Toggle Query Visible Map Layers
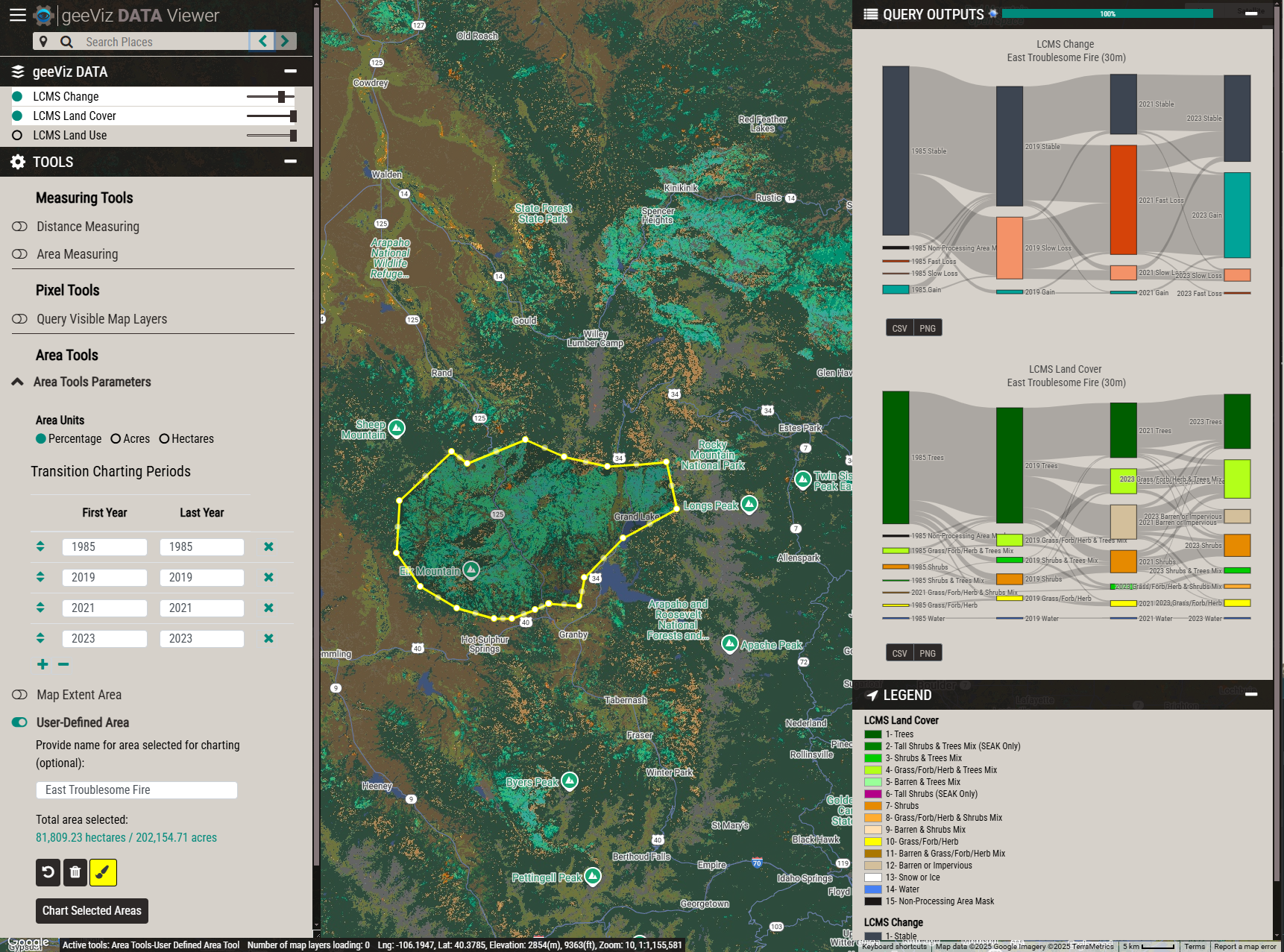This screenshot has width=1284, height=952. (20, 318)
